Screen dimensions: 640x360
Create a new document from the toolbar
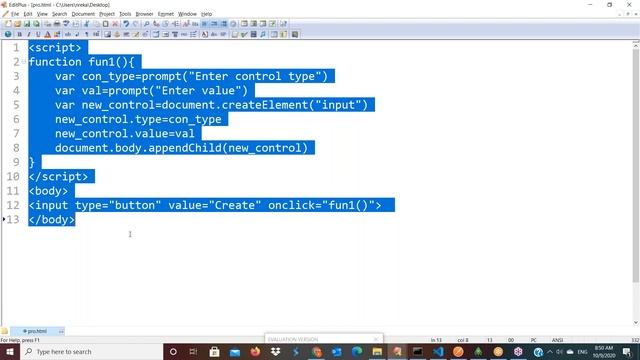click(x=8, y=24)
